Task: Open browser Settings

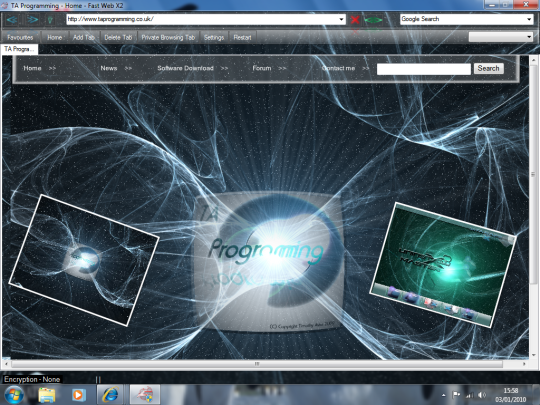Action: 214,37
